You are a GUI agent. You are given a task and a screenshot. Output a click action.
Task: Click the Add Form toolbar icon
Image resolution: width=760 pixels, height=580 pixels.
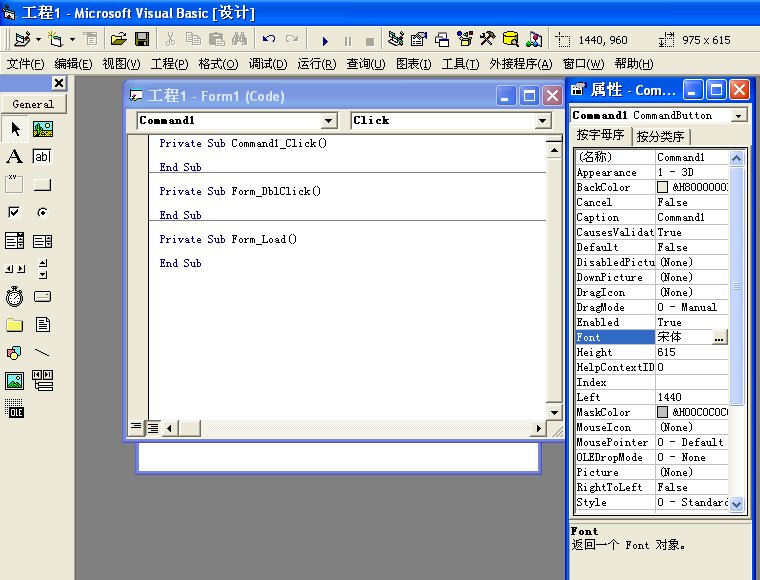[x=56, y=39]
